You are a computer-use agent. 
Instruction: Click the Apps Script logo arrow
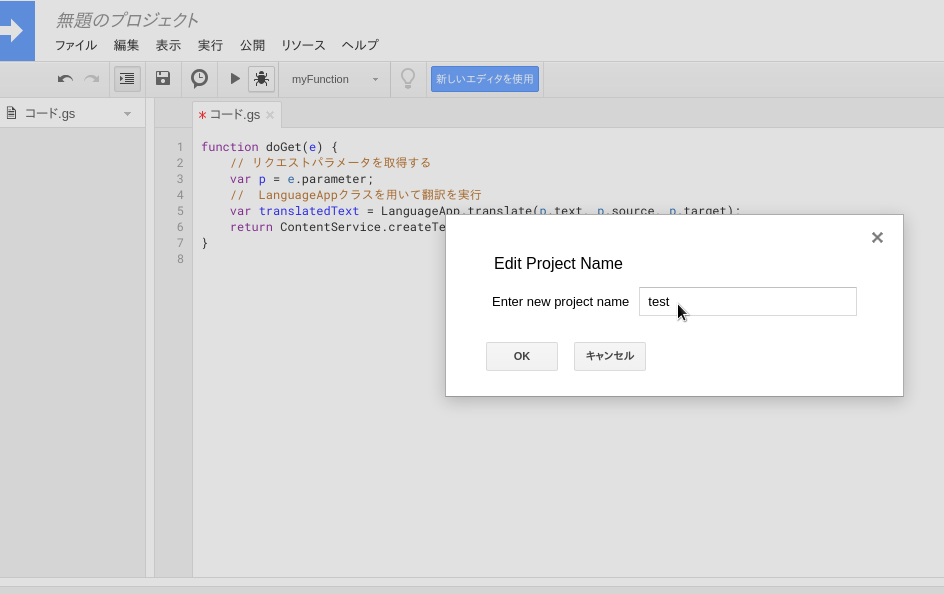17,31
